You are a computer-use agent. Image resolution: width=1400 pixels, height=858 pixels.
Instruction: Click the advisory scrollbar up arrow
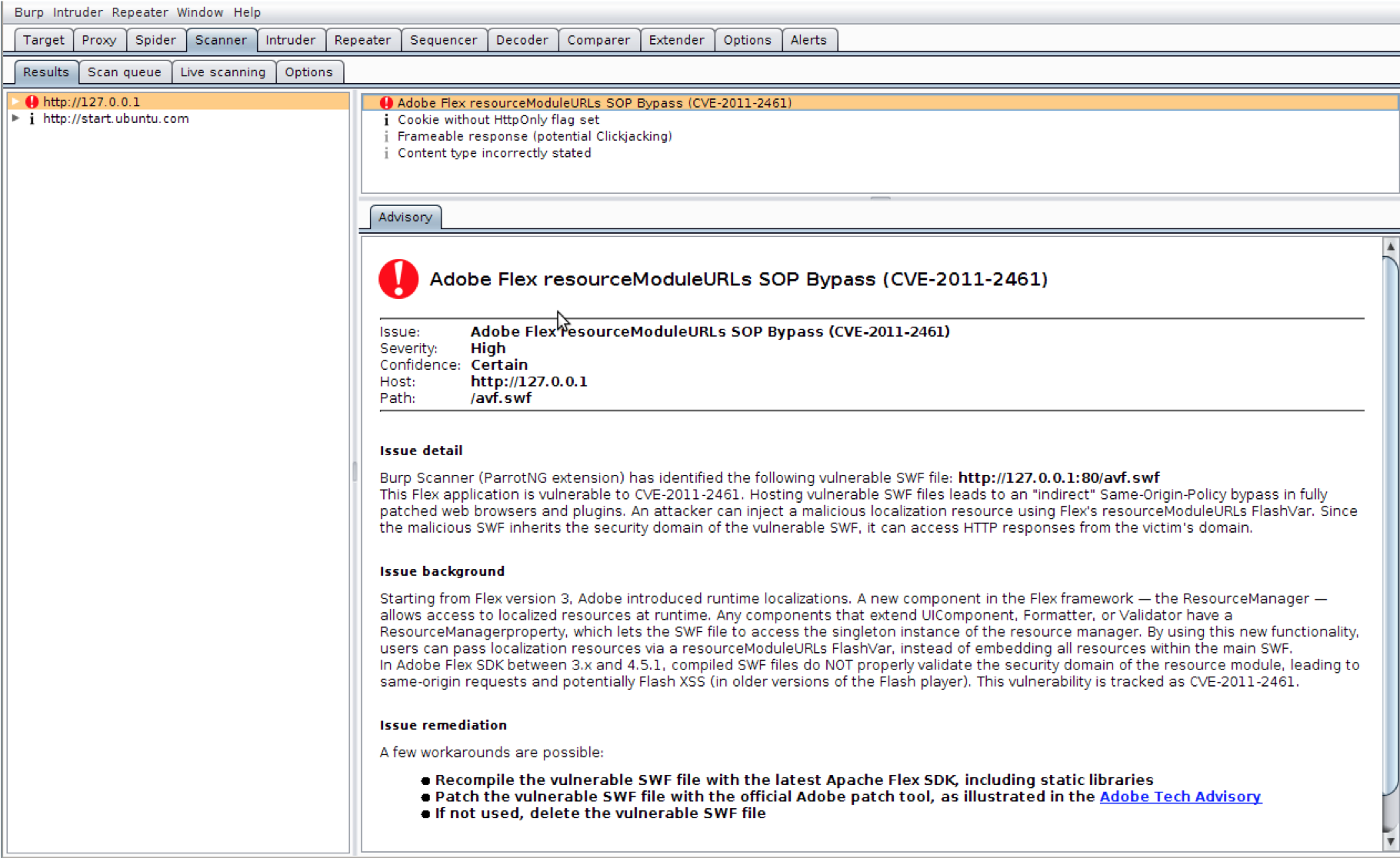(x=1390, y=246)
